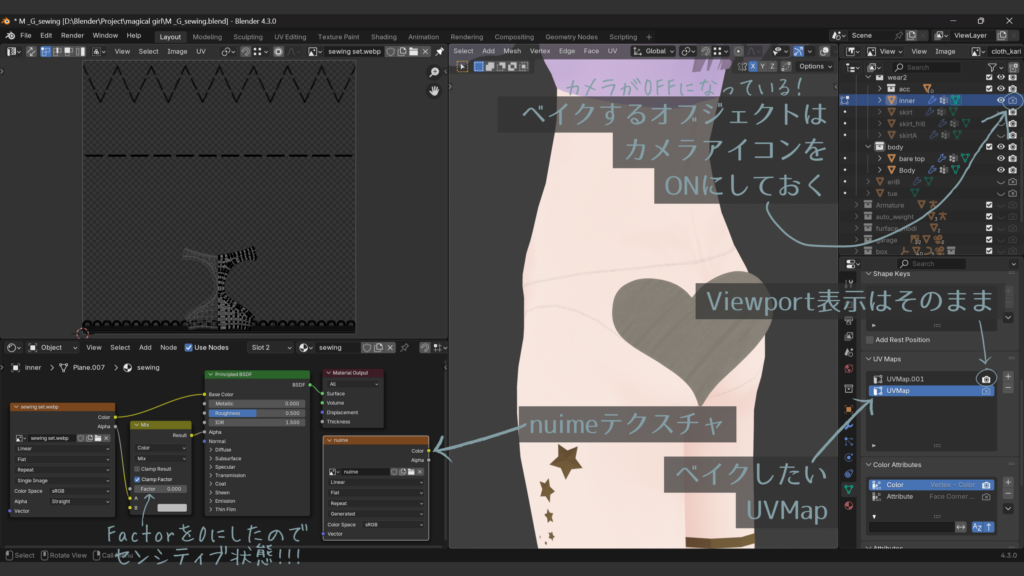Open the Slot 2 material slot dropdown
The height and width of the screenshot is (576, 1024).
click(268, 348)
